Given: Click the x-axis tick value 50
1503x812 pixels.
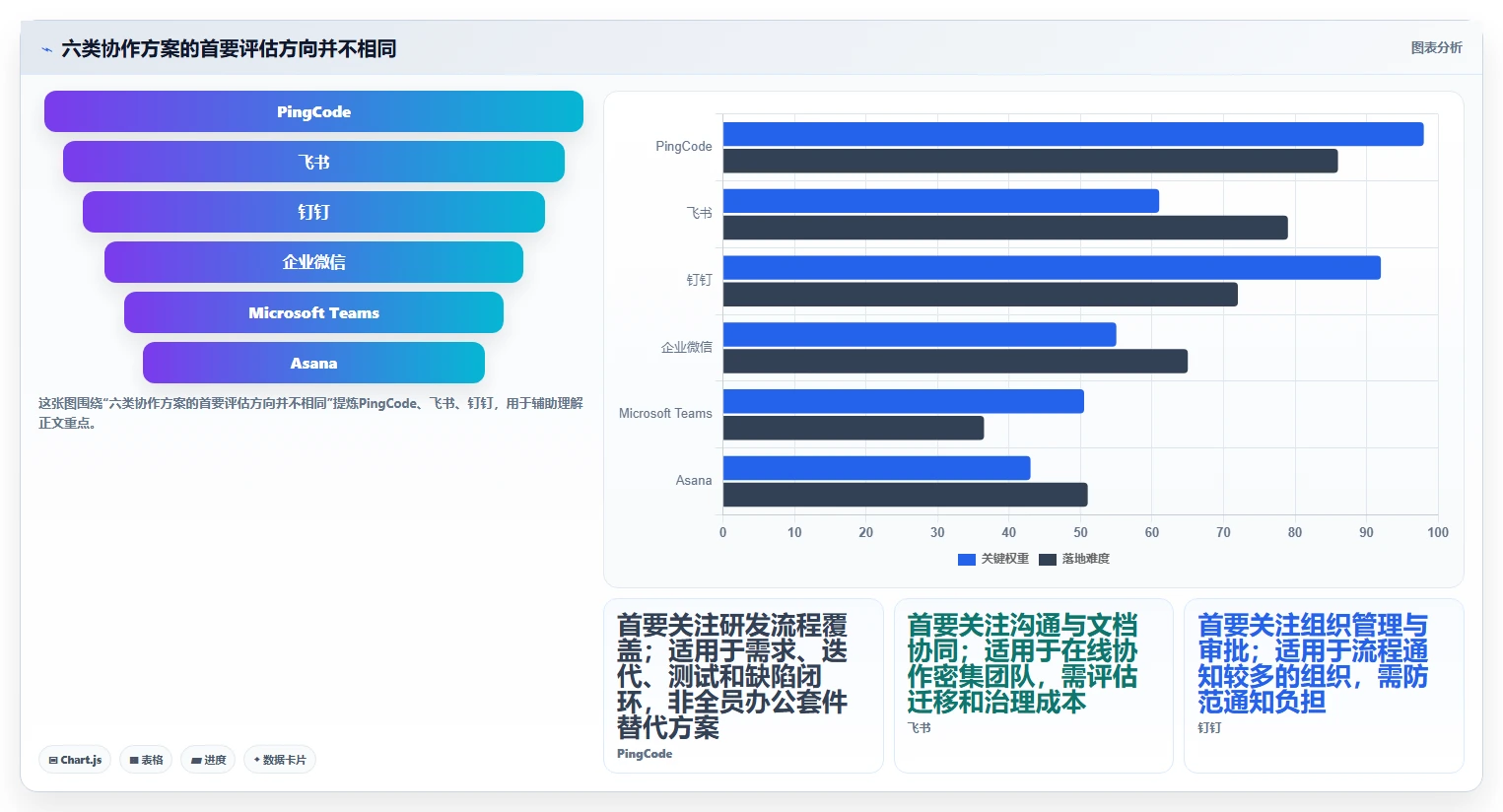Looking at the screenshot, I should (1080, 532).
